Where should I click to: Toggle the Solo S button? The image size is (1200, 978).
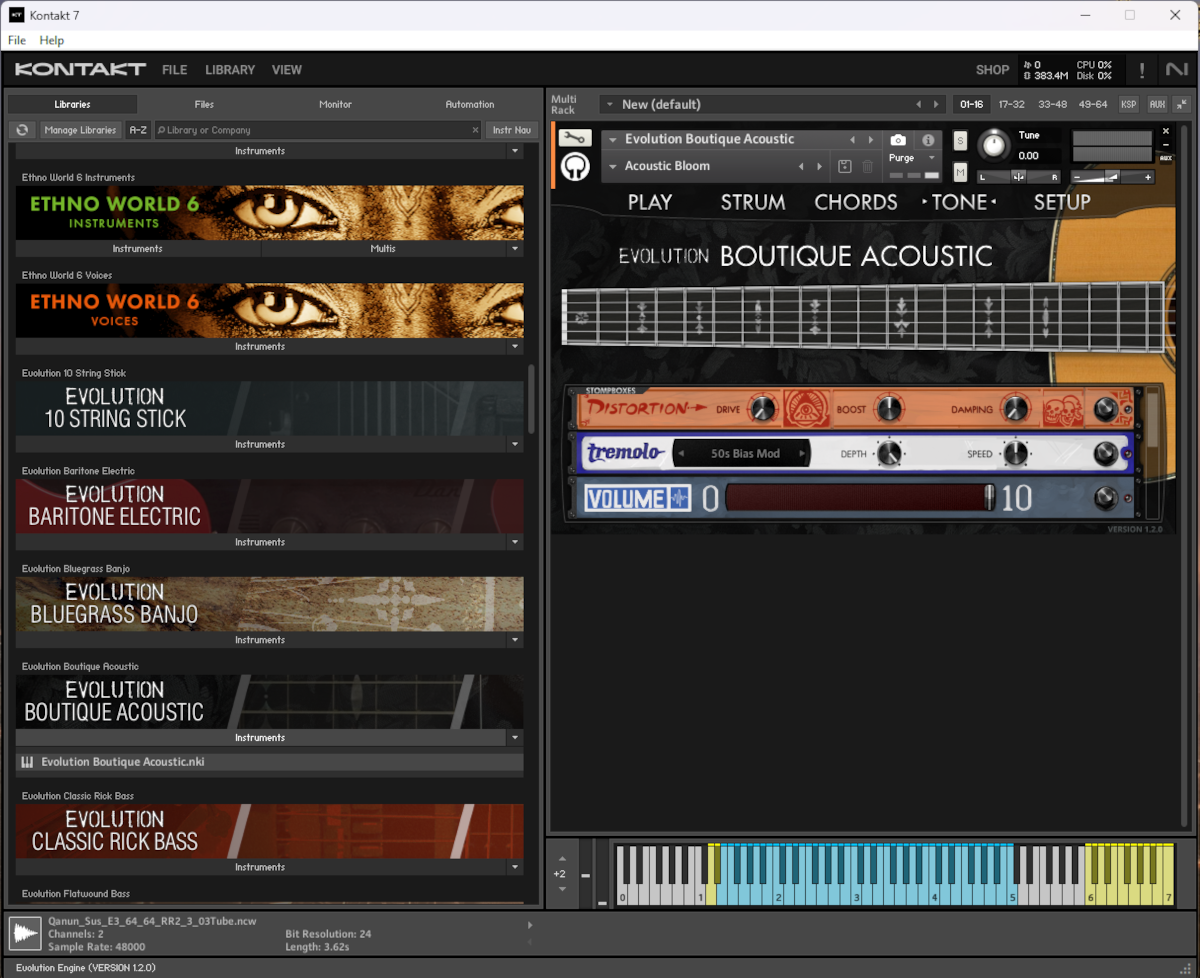click(x=960, y=140)
